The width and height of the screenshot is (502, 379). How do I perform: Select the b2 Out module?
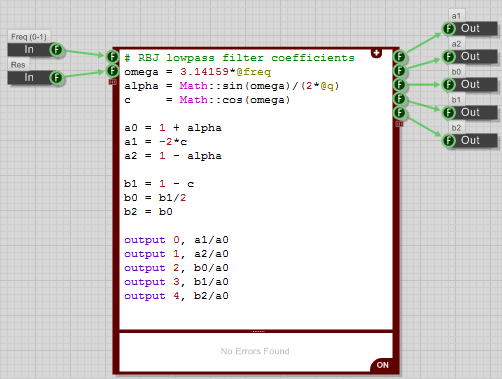470,141
